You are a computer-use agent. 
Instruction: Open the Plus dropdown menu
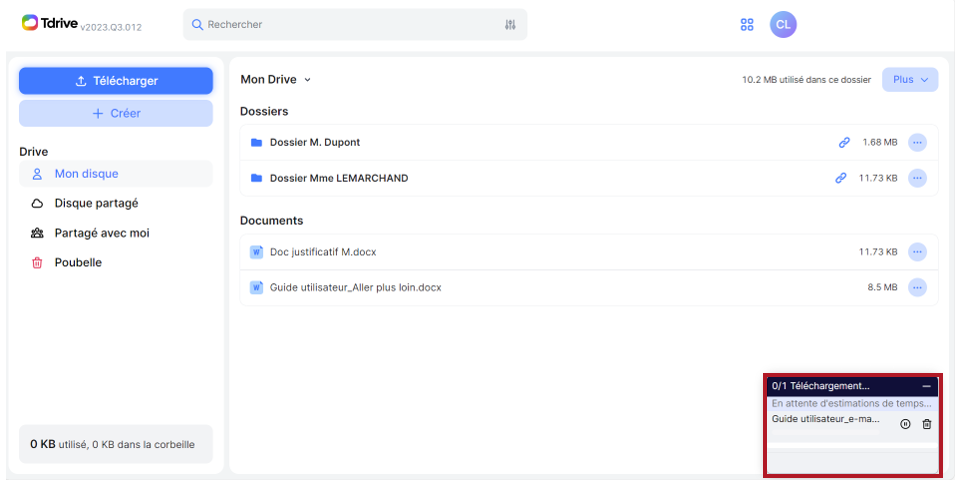[910, 79]
